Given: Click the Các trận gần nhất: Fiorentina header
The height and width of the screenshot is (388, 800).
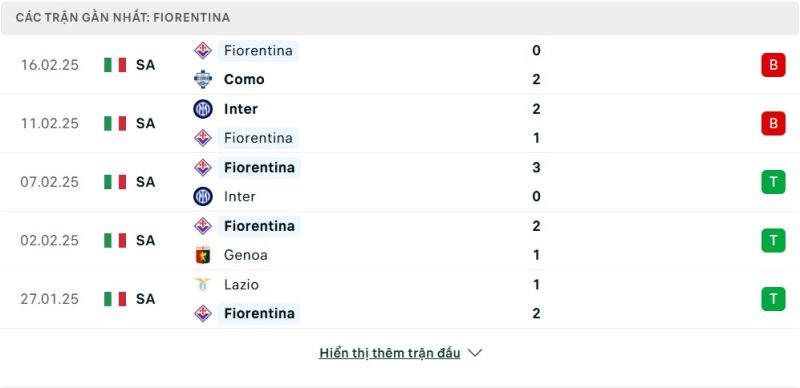Looking at the screenshot, I should (123, 17).
